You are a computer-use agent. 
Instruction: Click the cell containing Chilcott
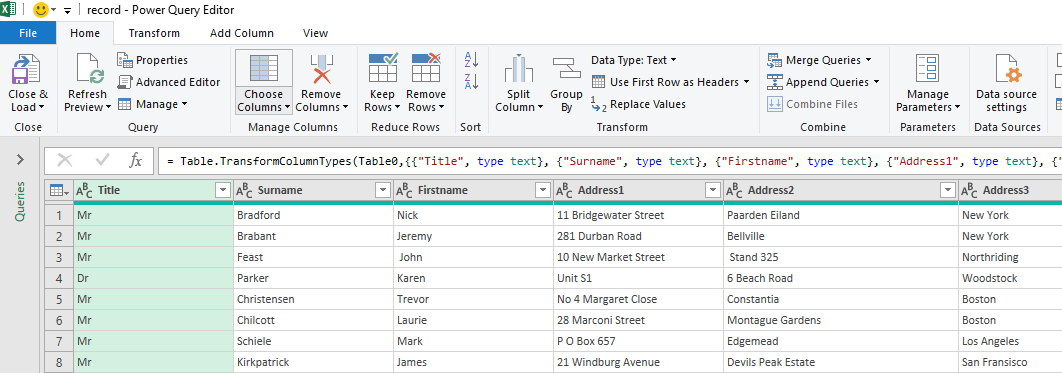click(313, 320)
